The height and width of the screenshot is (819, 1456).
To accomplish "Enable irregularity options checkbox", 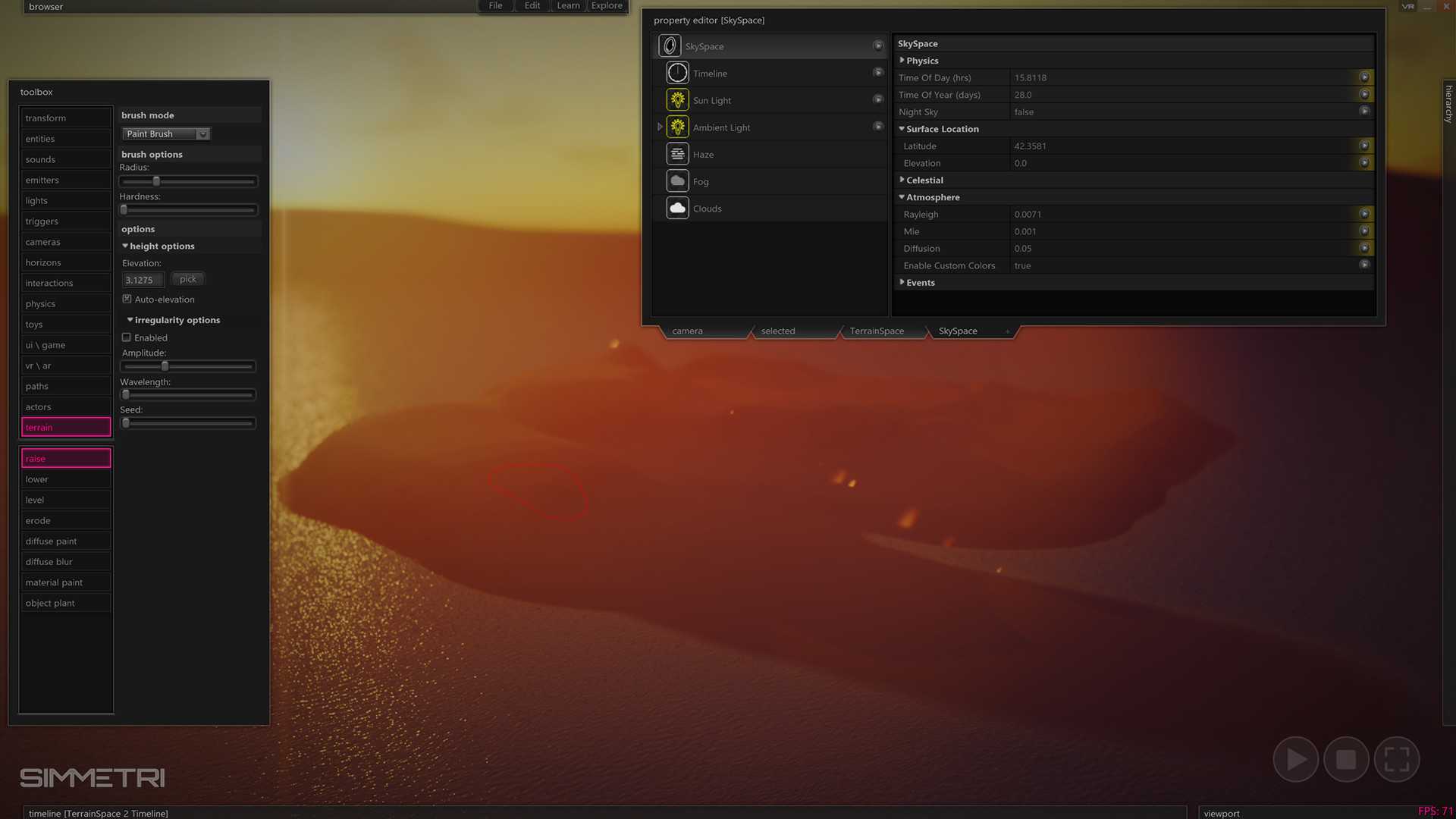I will pos(127,337).
